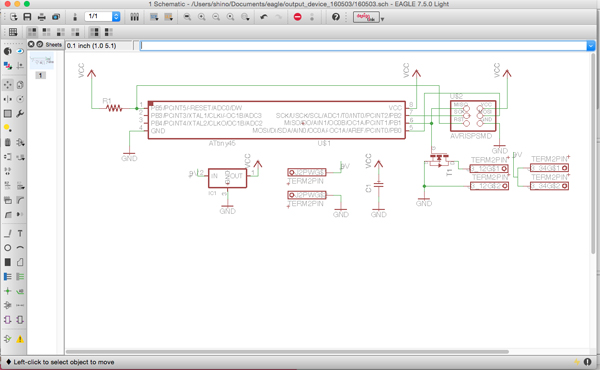The height and width of the screenshot is (370, 600).
Task: Select the Bus tool
Action: pos(8,277)
